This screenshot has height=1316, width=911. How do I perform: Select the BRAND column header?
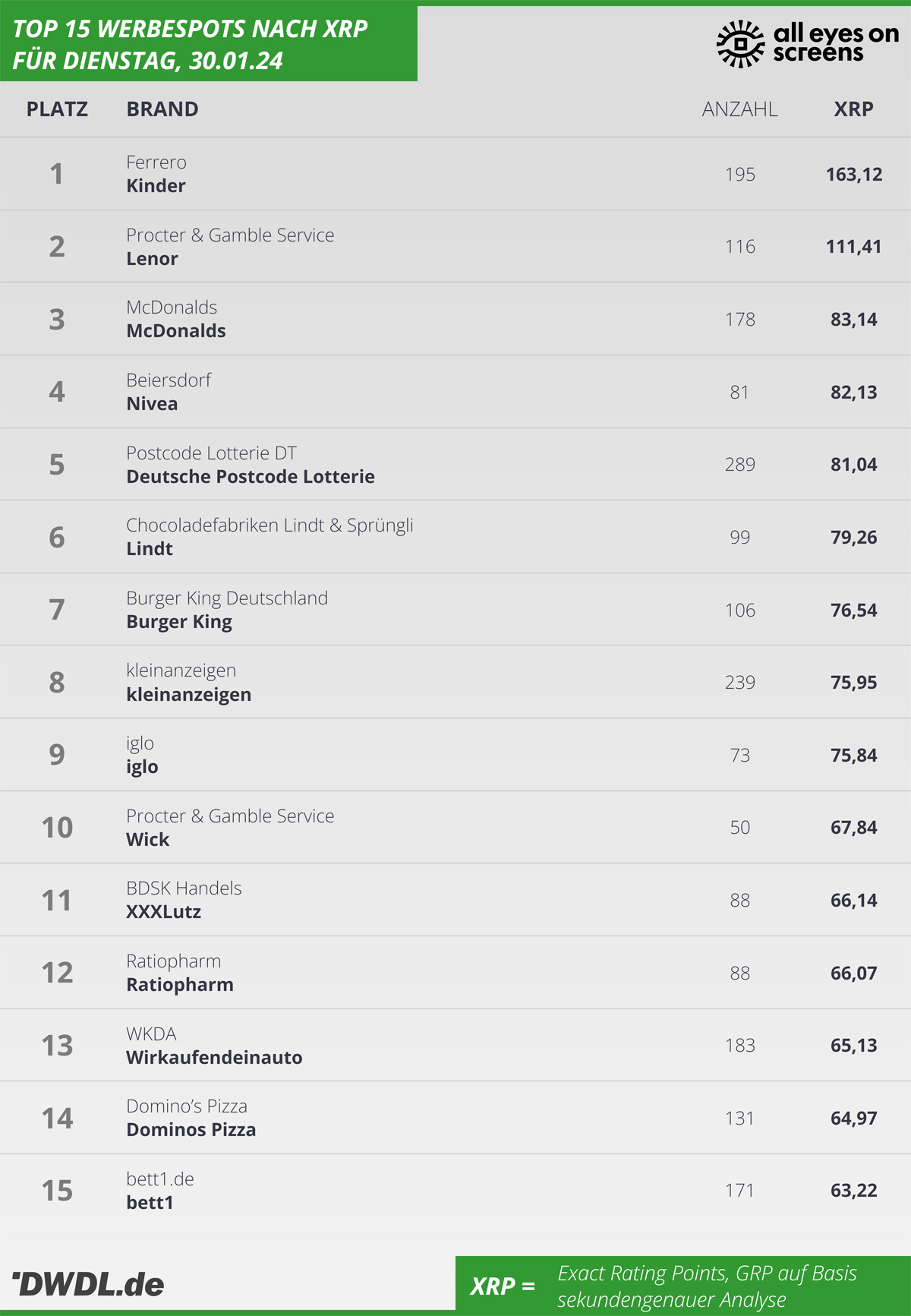(x=162, y=109)
